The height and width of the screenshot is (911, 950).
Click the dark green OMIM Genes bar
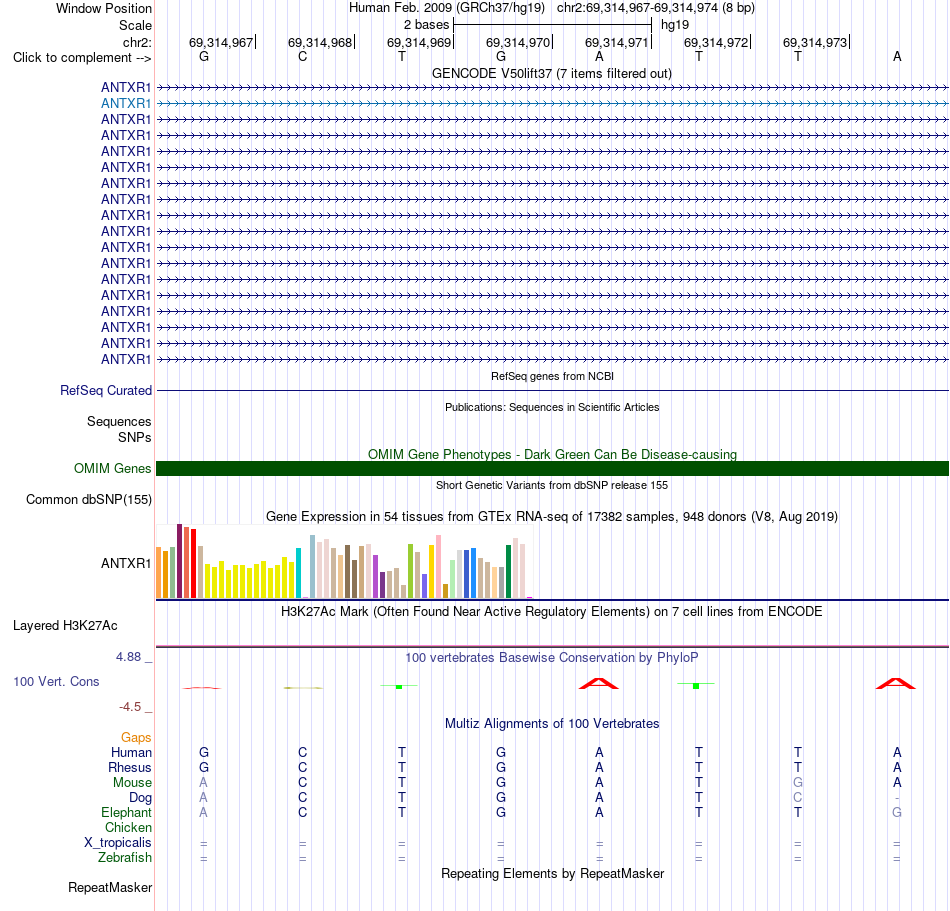(x=552, y=468)
